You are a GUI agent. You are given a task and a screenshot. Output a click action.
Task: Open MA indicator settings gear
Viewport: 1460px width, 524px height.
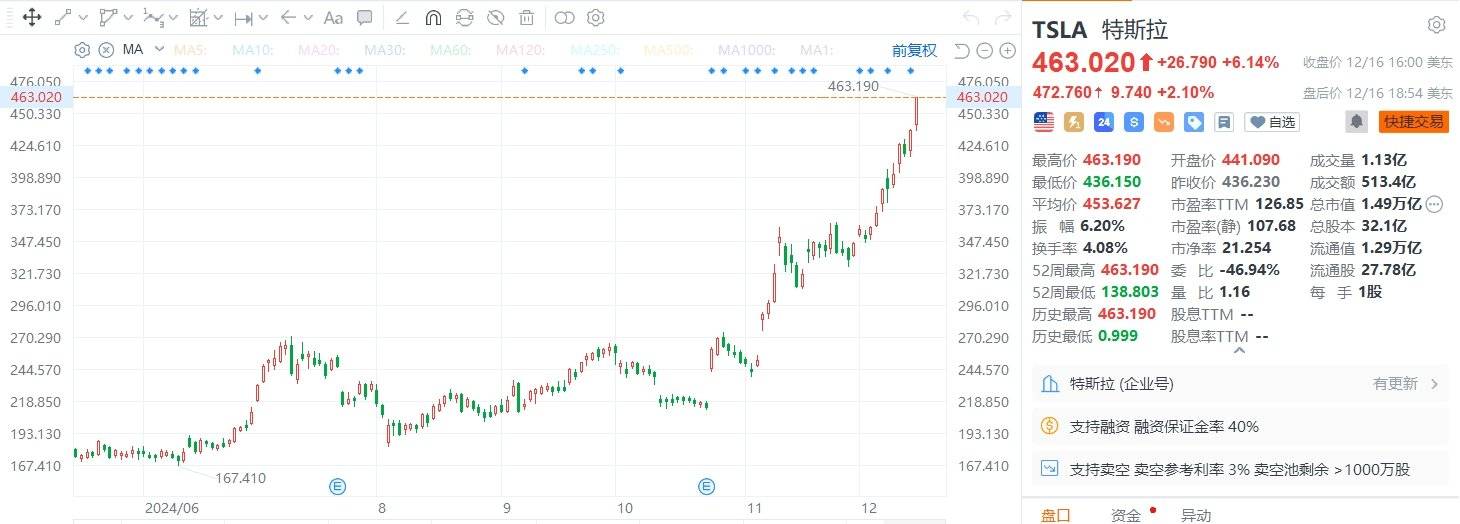82,49
